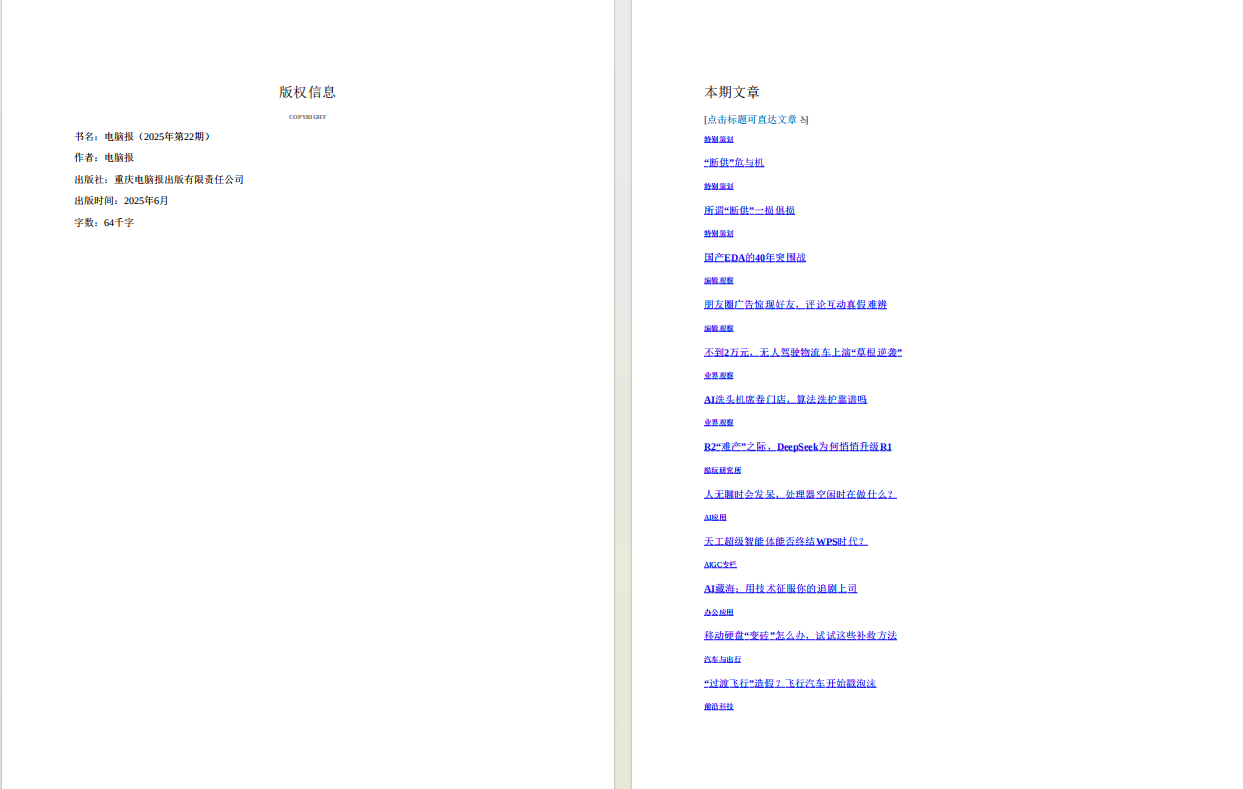
Task: Click the small COPYRIGHT subtitle
Action: click(x=307, y=117)
